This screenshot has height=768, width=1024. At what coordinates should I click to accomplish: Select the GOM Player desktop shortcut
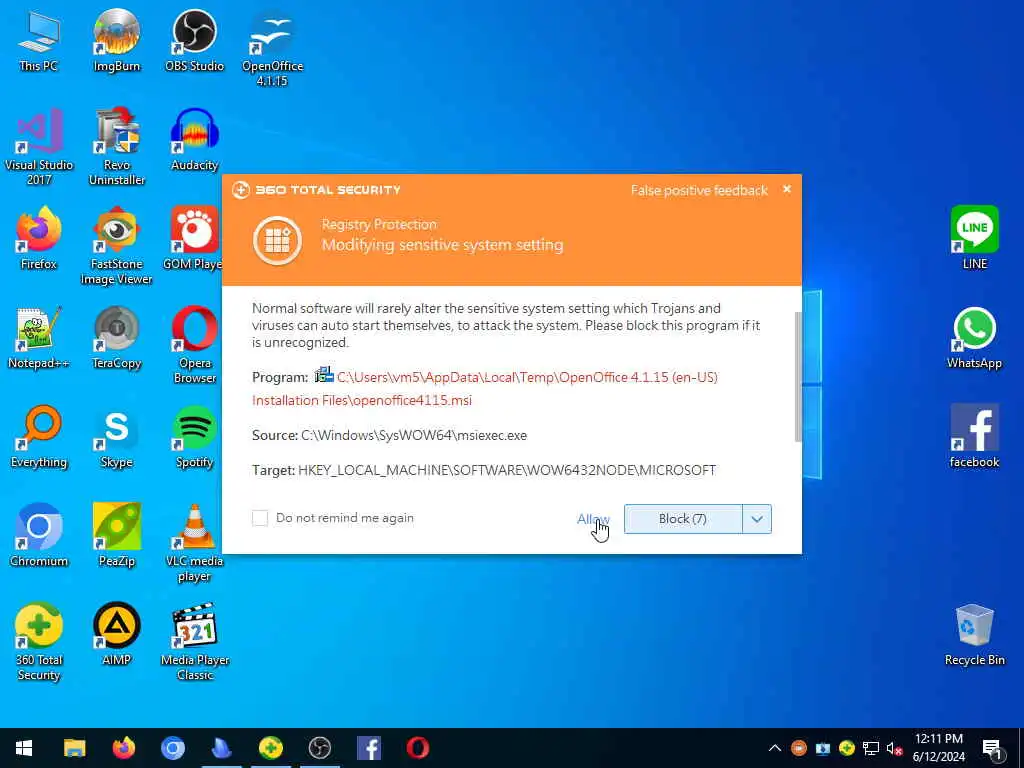tap(193, 238)
